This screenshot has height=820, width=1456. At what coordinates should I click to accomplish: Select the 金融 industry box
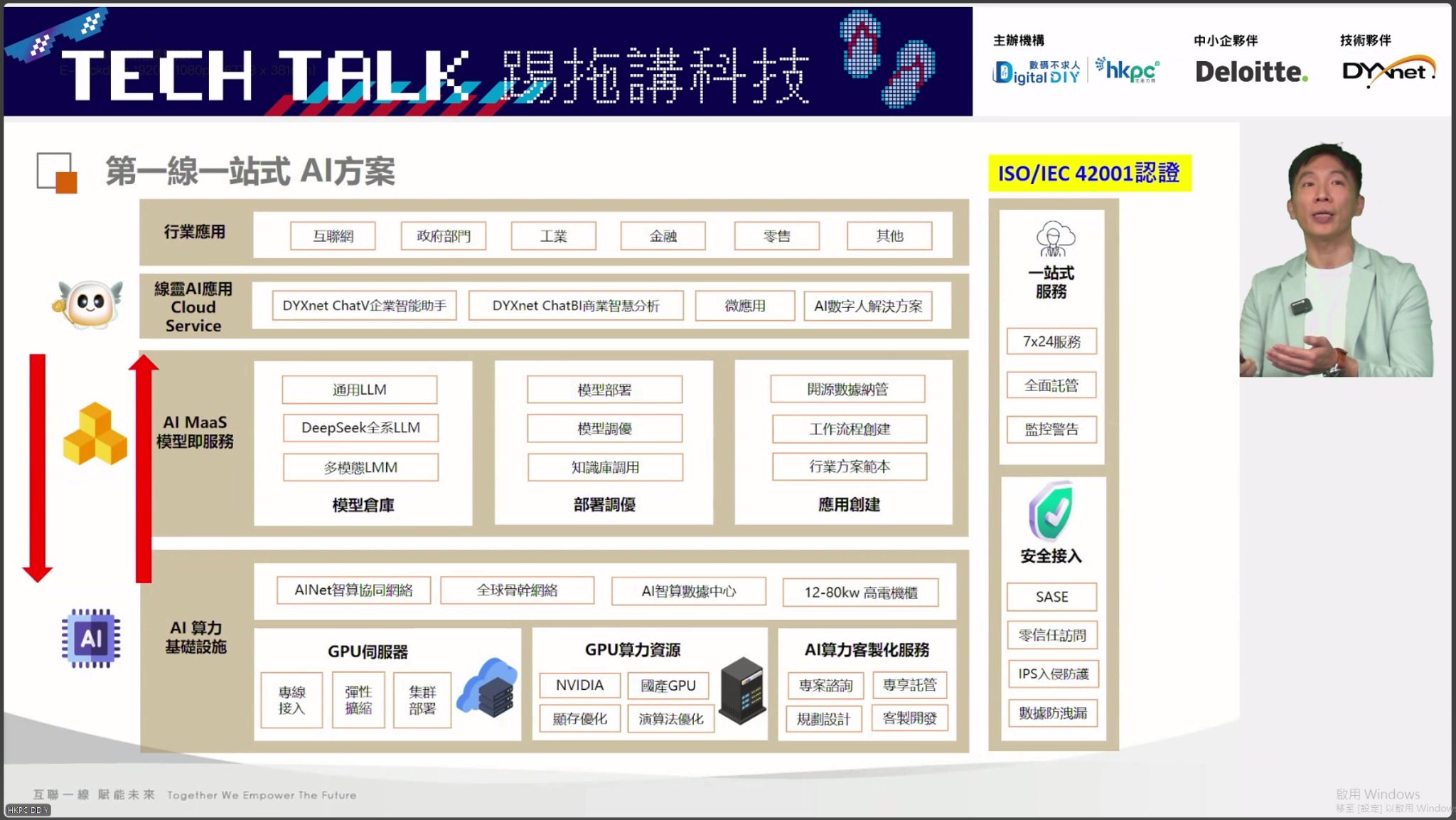[x=663, y=236]
